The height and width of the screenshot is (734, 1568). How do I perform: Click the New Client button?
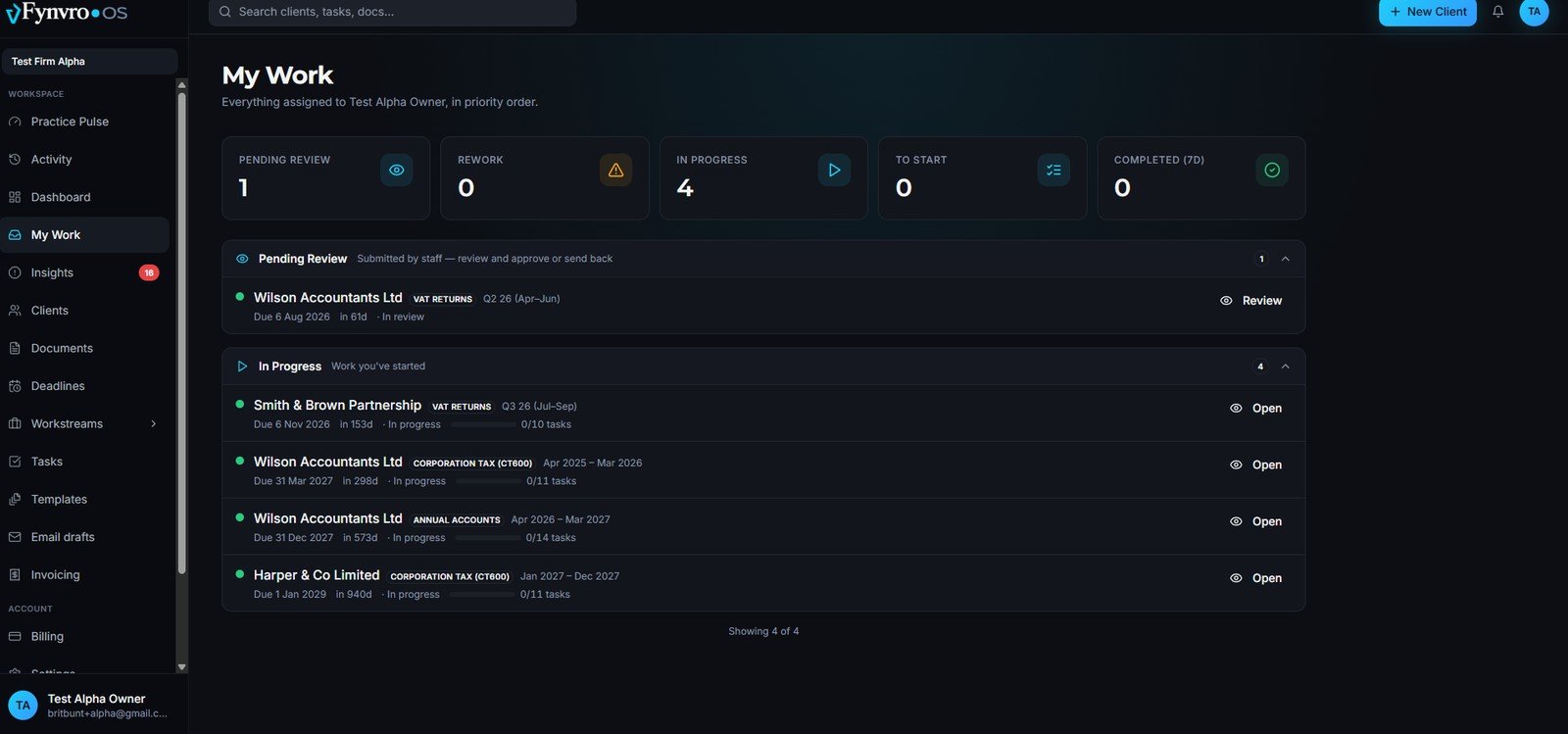tap(1428, 12)
